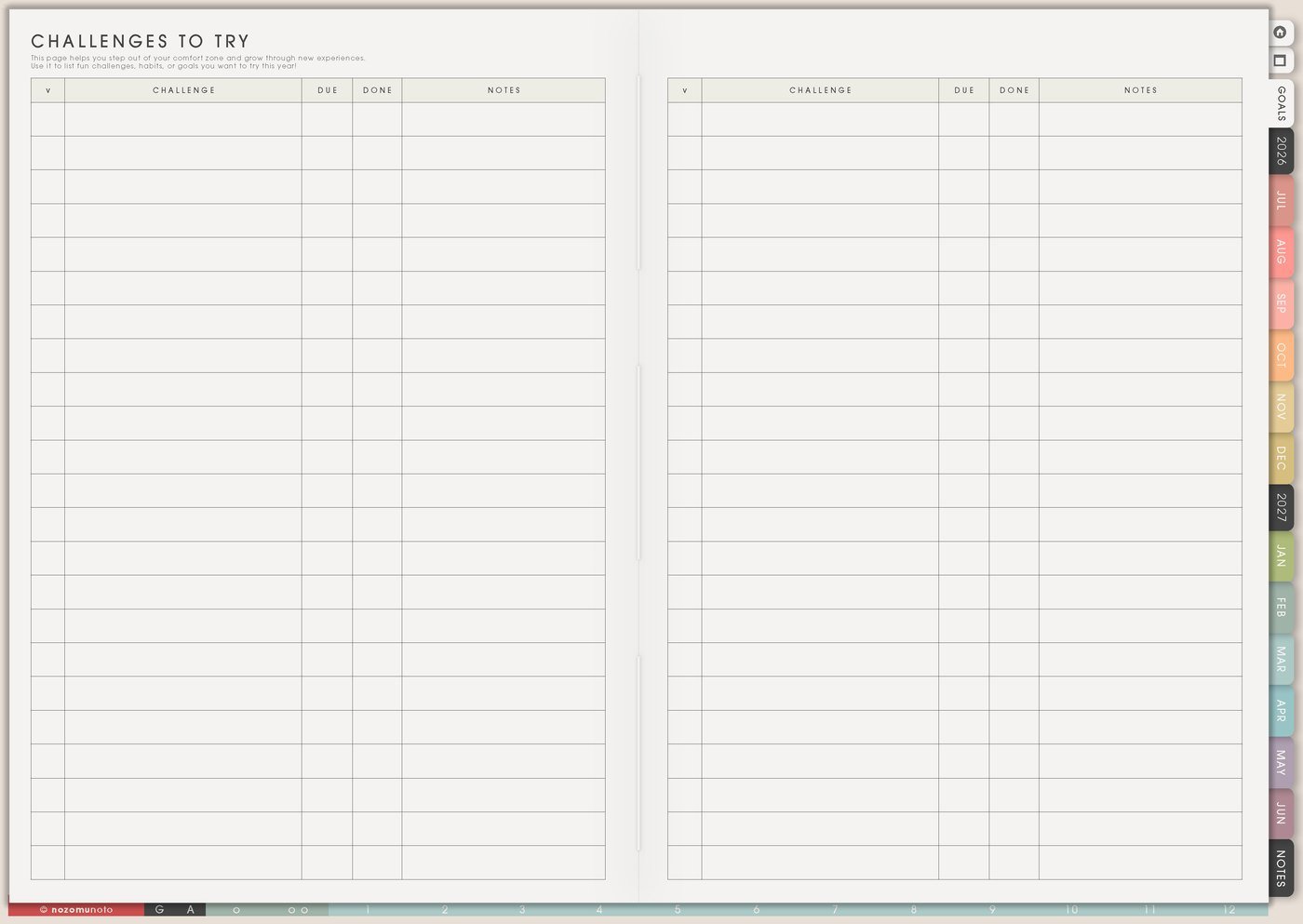Image resolution: width=1303 pixels, height=924 pixels.
Task: Open the GOALS side tab
Action: click(x=1282, y=103)
